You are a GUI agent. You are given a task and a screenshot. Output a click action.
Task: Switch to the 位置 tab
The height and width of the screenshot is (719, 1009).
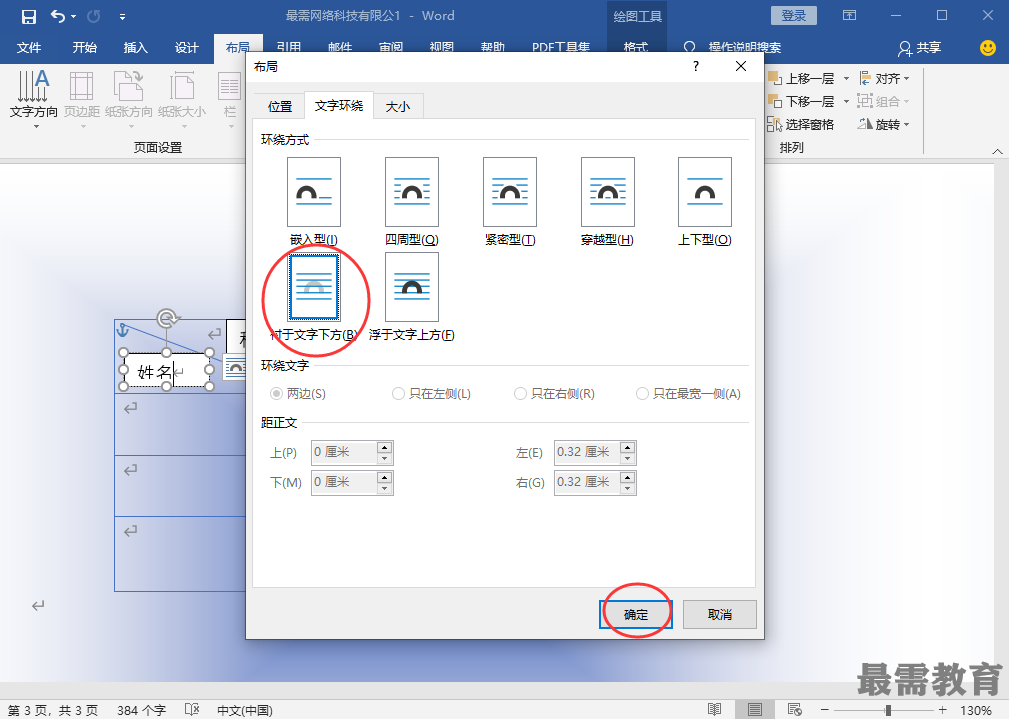click(280, 107)
